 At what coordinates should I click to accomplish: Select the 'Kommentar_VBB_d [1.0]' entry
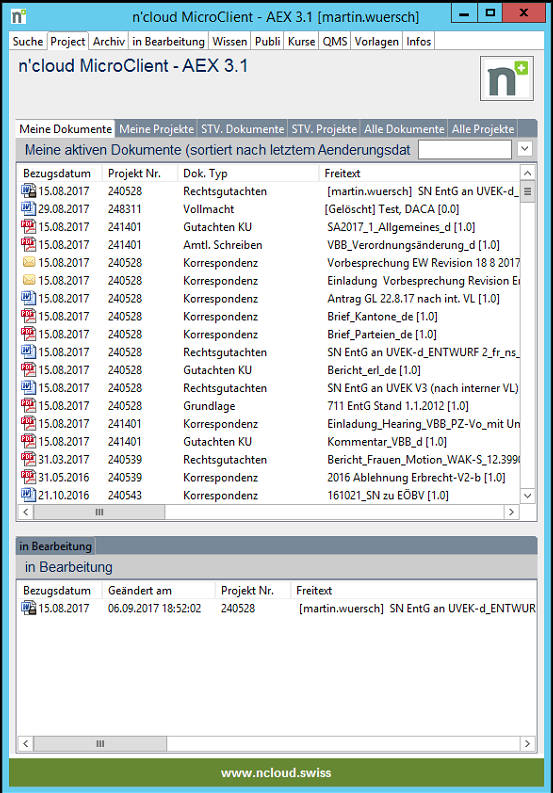pos(387,442)
